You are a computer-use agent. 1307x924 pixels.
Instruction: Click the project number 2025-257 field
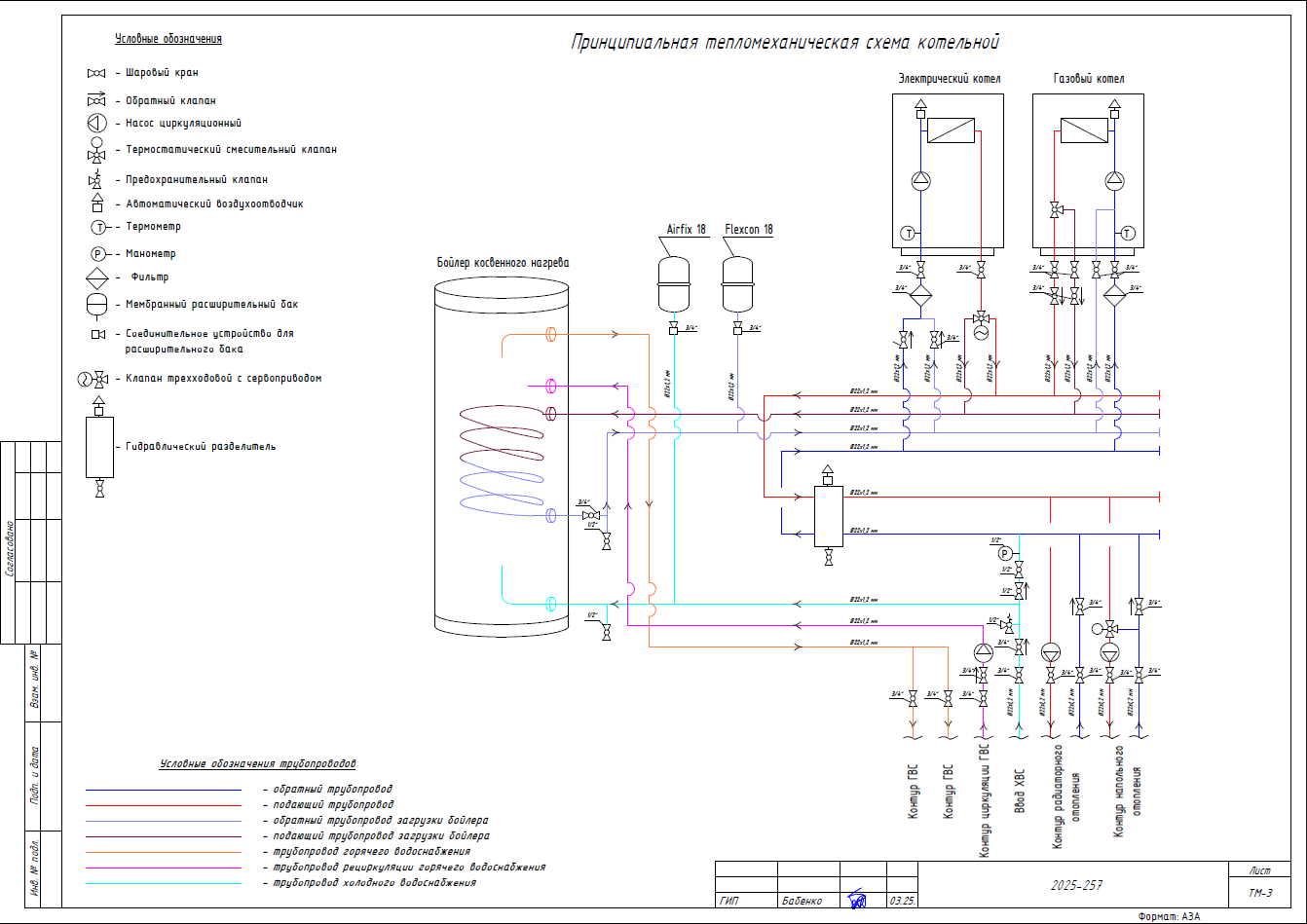pyautogui.click(x=1076, y=886)
